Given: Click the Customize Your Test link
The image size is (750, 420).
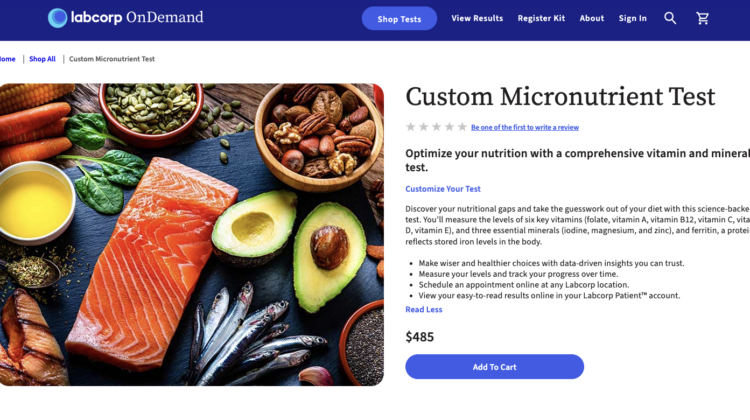Looking at the screenshot, I should point(443,189).
